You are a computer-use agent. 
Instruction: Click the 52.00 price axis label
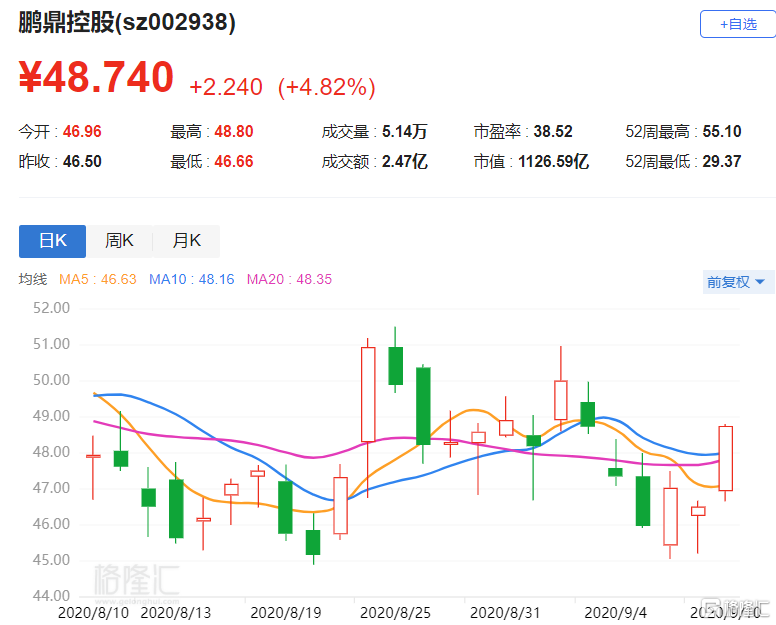pos(51,308)
